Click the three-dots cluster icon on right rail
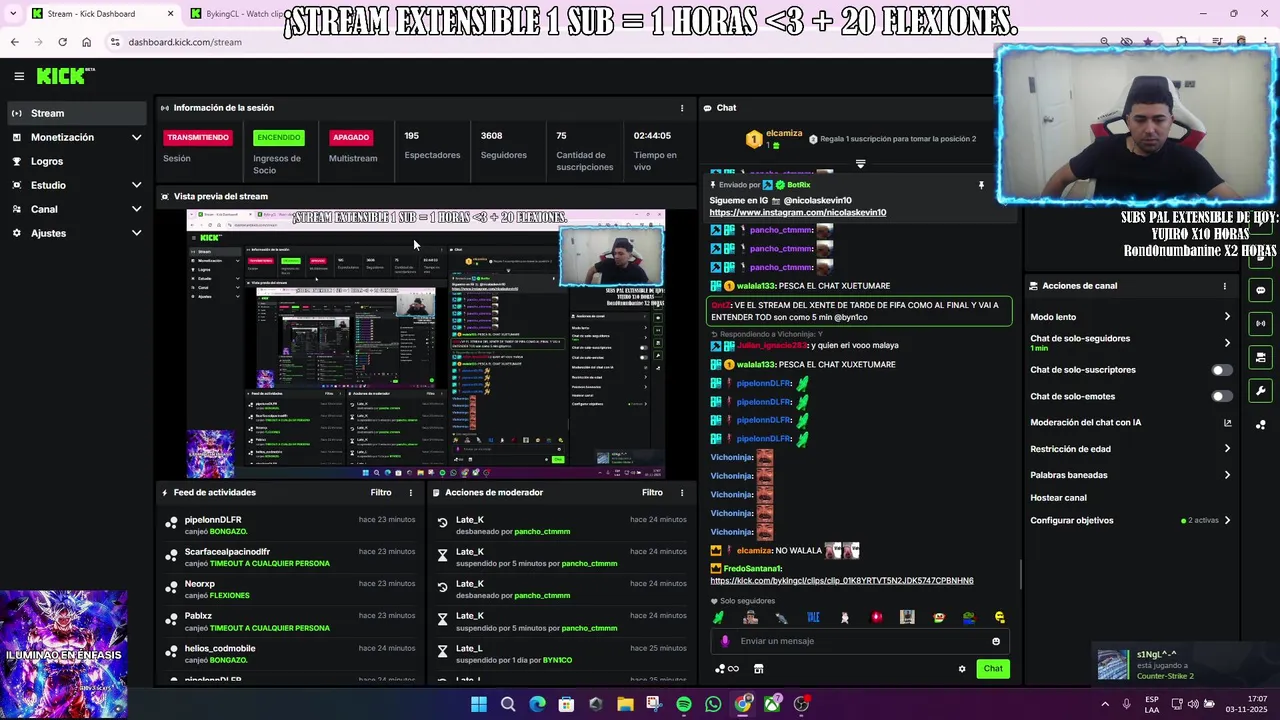 point(1261,425)
